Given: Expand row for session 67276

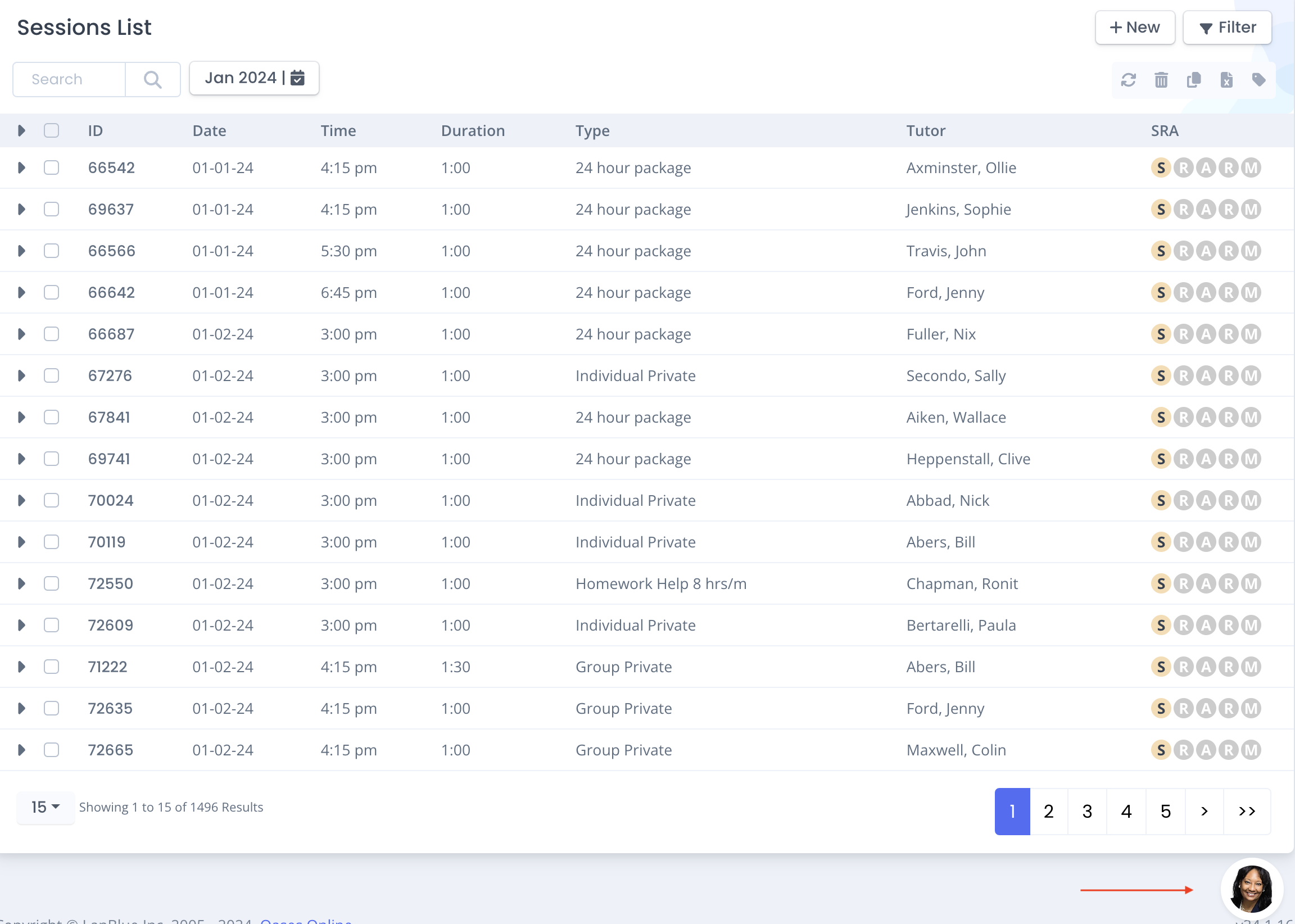Looking at the screenshot, I should coord(21,375).
